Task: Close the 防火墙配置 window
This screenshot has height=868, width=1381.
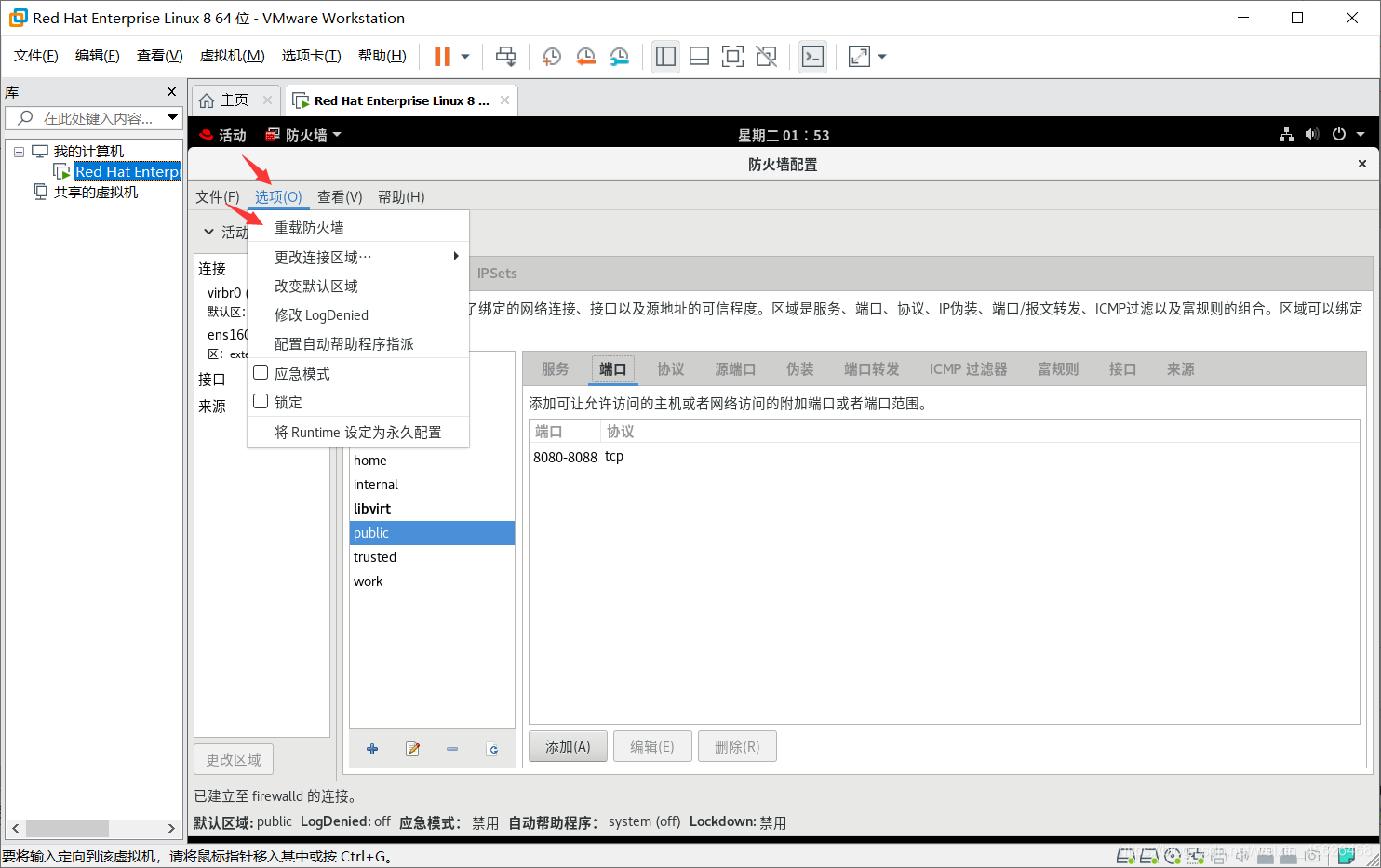Action: (x=1362, y=164)
